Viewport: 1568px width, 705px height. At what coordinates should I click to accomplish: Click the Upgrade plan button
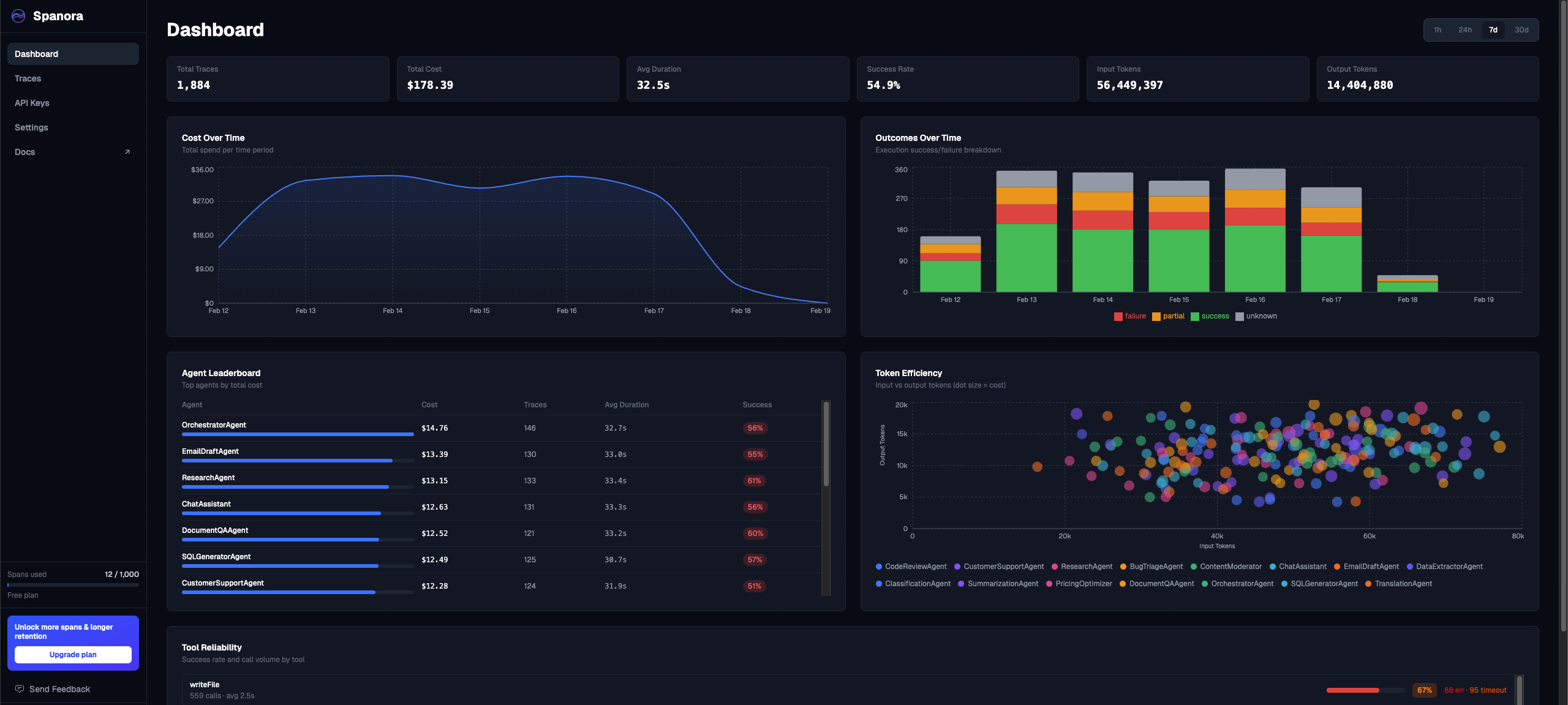pyautogui.click(x=73, y=654)
